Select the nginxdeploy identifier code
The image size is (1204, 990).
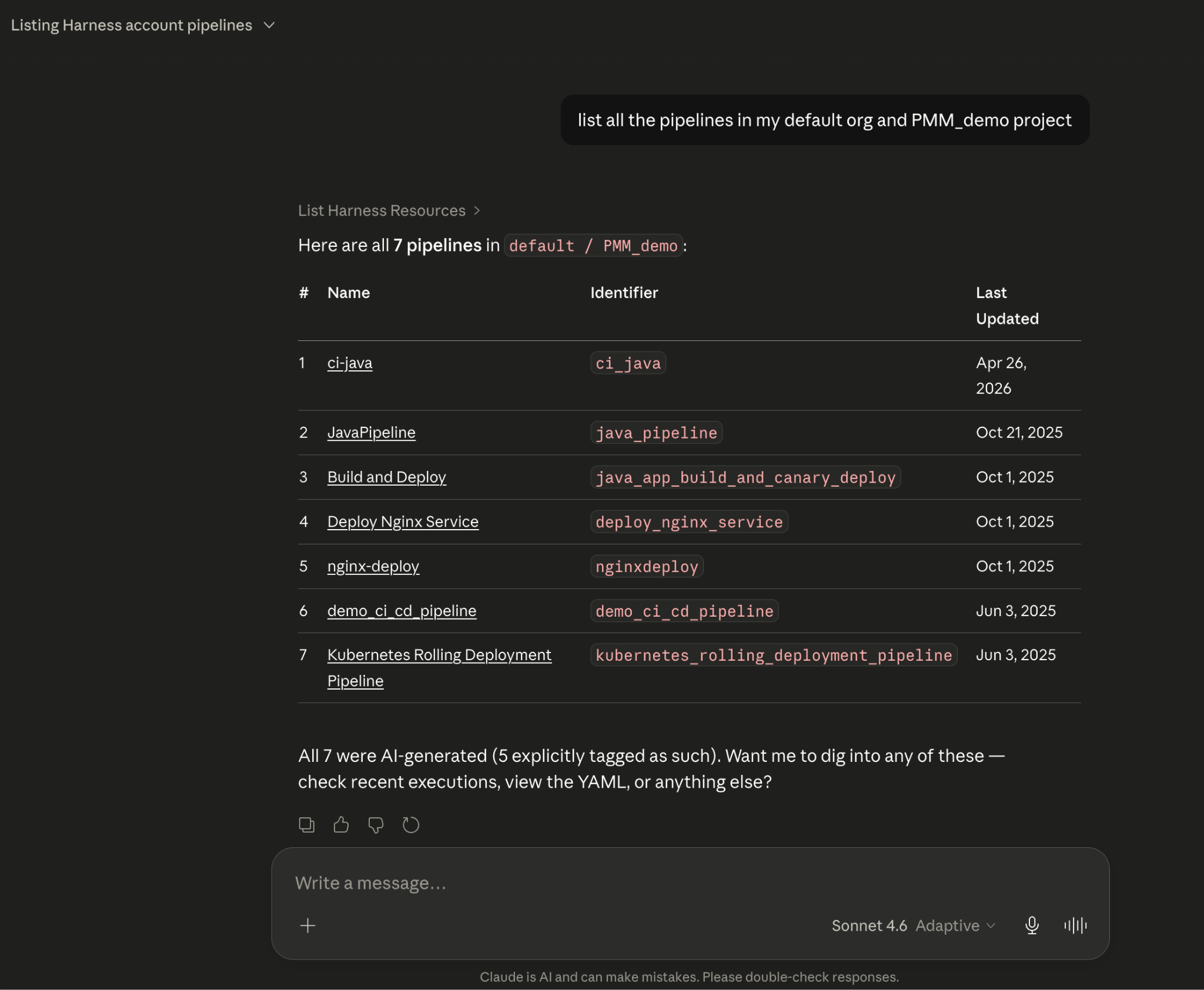(647, 567)
